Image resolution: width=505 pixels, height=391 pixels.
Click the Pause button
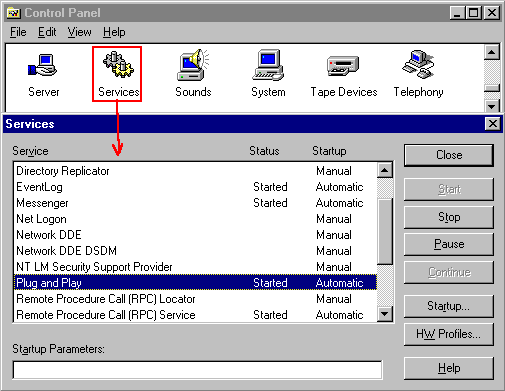coord(449,244)
